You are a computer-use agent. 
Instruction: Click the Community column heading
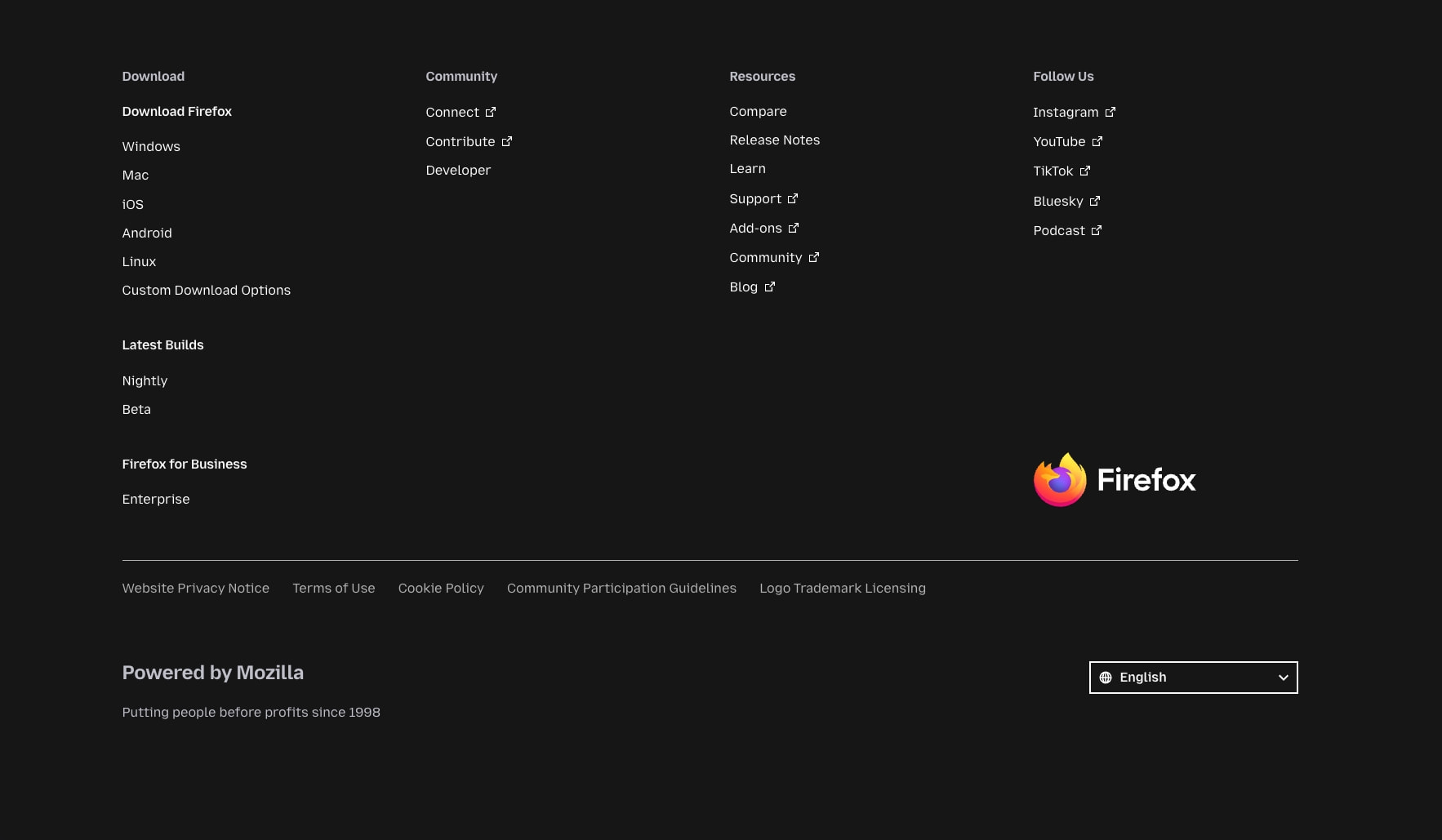(461, 76)
